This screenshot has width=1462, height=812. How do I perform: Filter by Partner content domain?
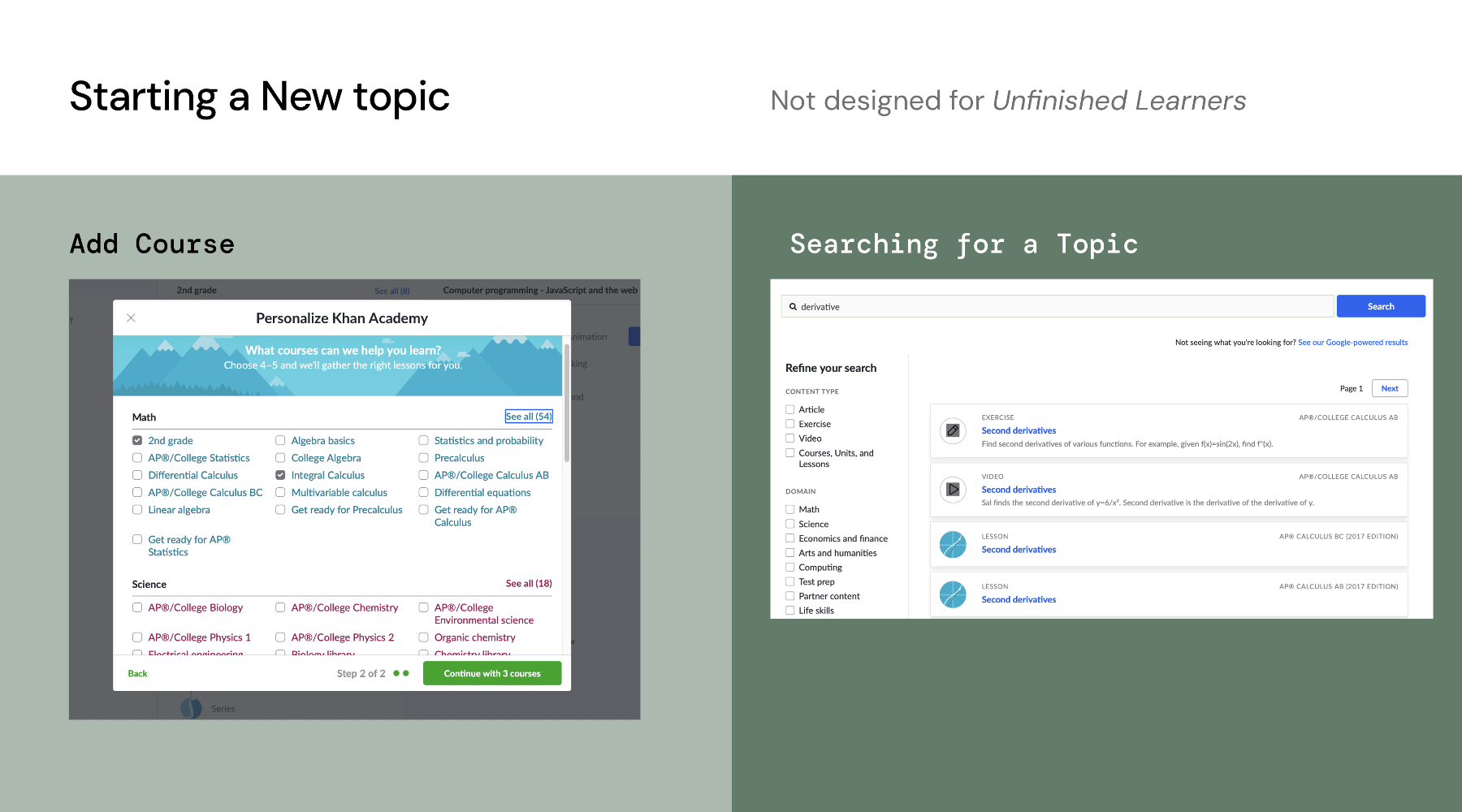click(789, 596)
